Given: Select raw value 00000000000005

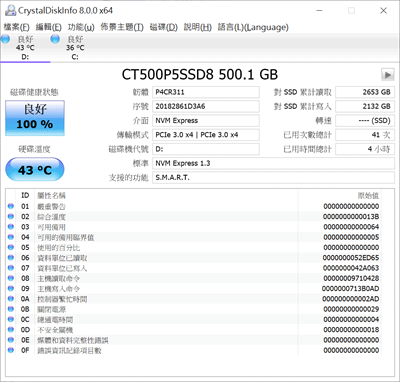Looking at the screenshot, I should tap(351, 237).
